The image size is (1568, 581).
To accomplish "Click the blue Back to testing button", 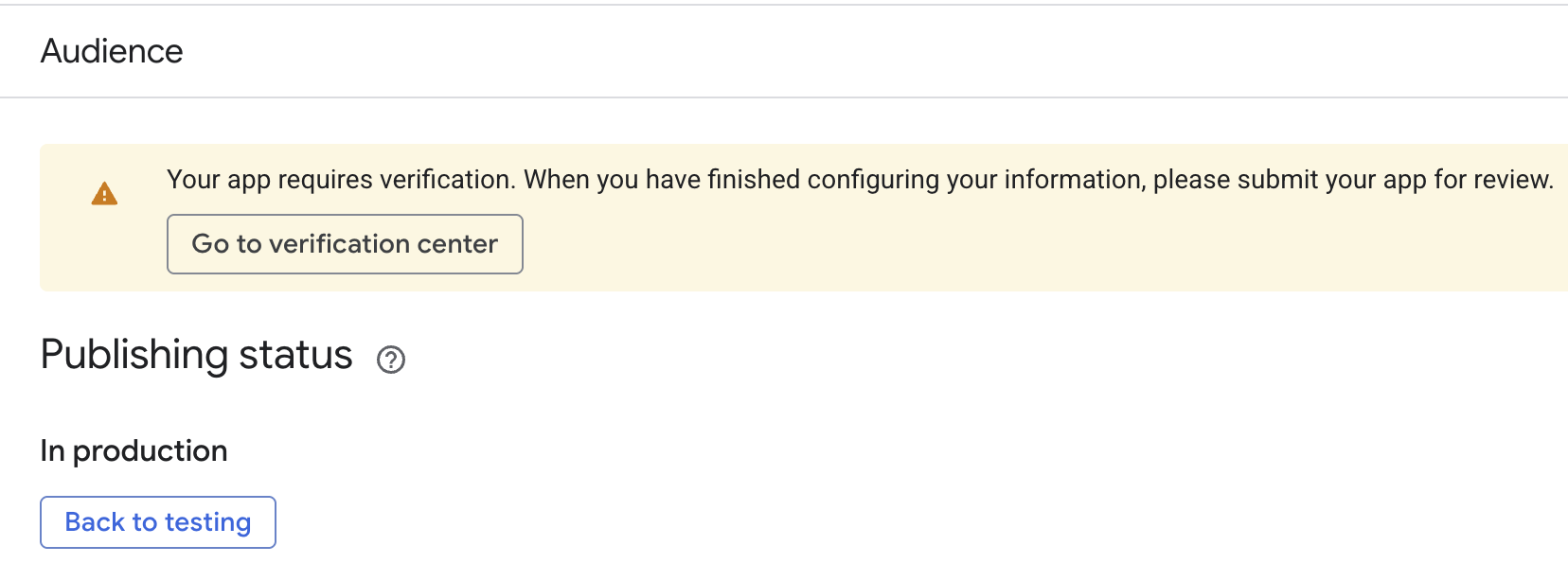I will coord(158,522).
